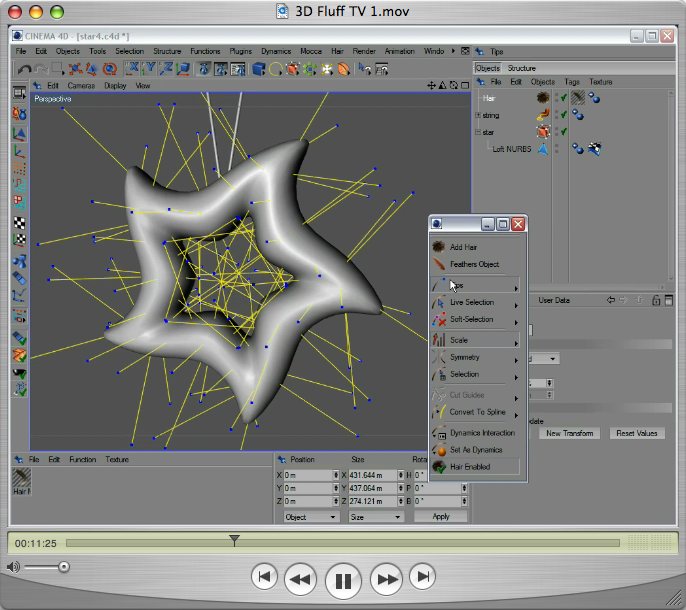Click Set As Dynamics entry
The height and width of the screenshot is (610, 686).
[x=476, y=450]
